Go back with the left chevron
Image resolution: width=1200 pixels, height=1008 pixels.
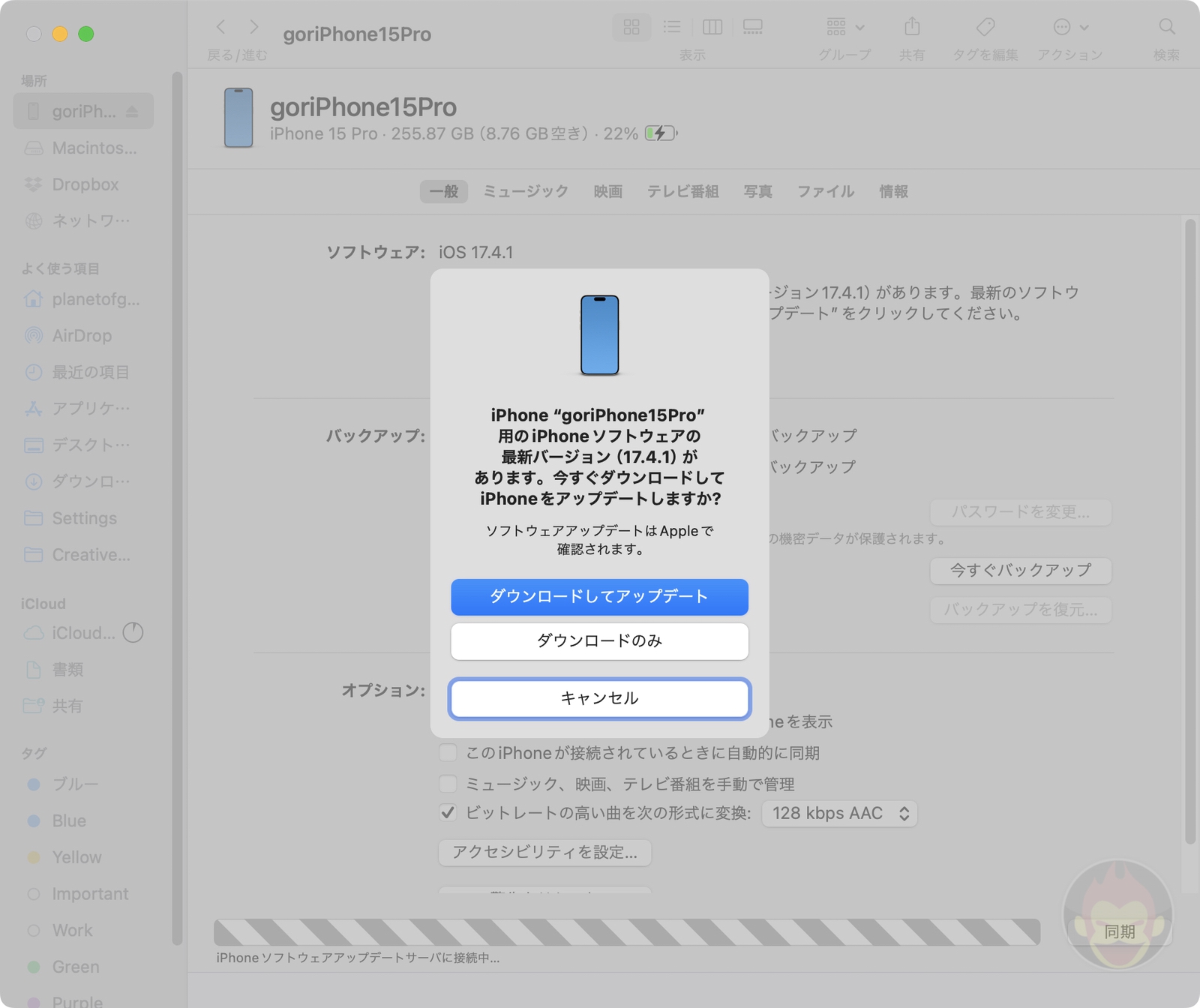[220, 27]
